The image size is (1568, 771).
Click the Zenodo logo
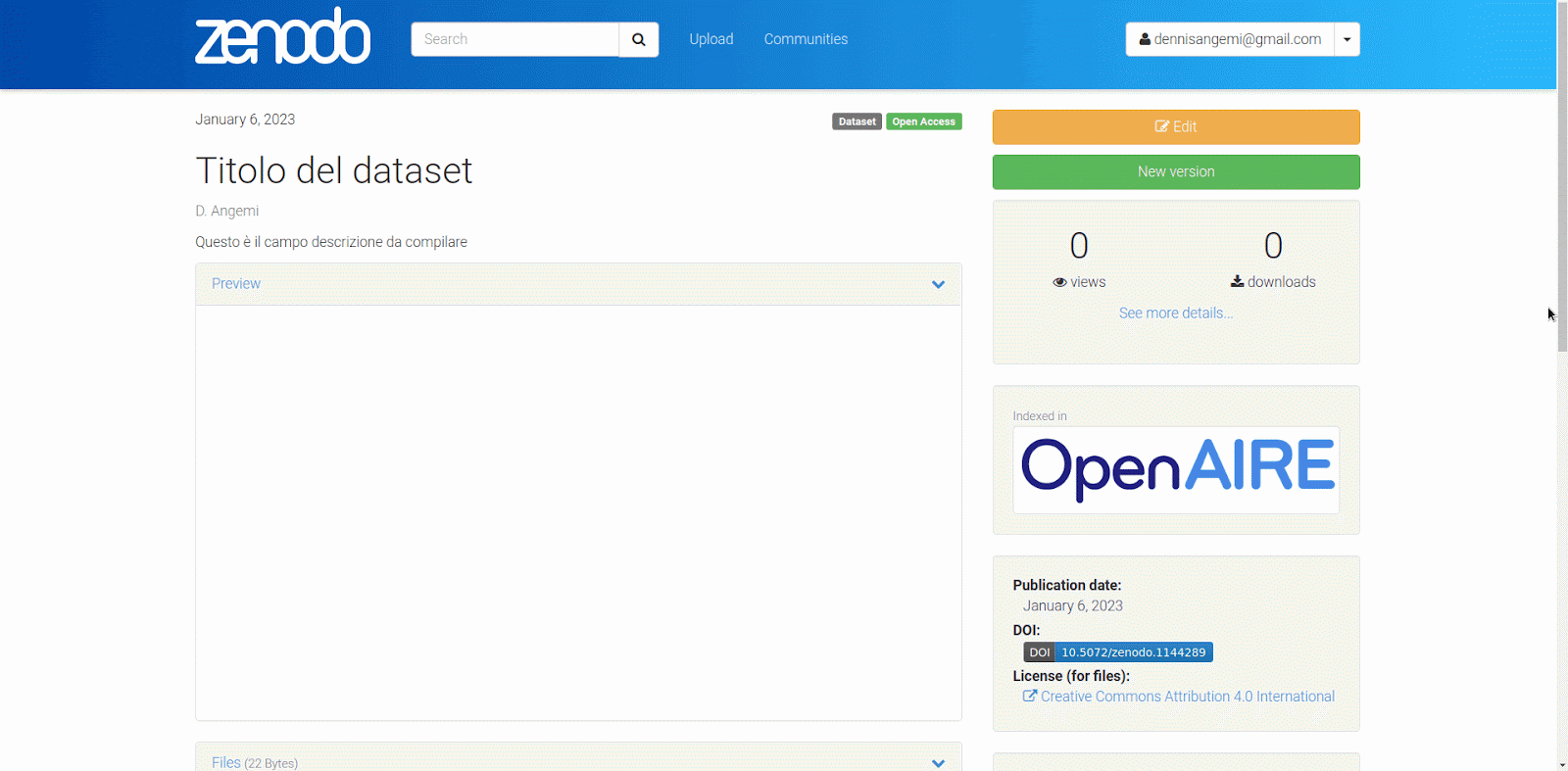pyautogui.click(x=282, y=36)
